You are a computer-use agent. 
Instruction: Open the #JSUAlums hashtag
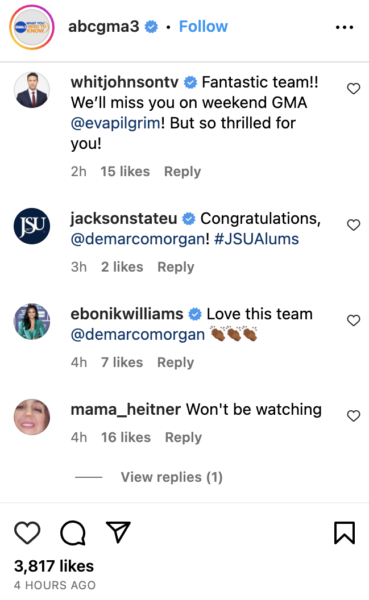(256, 239)
